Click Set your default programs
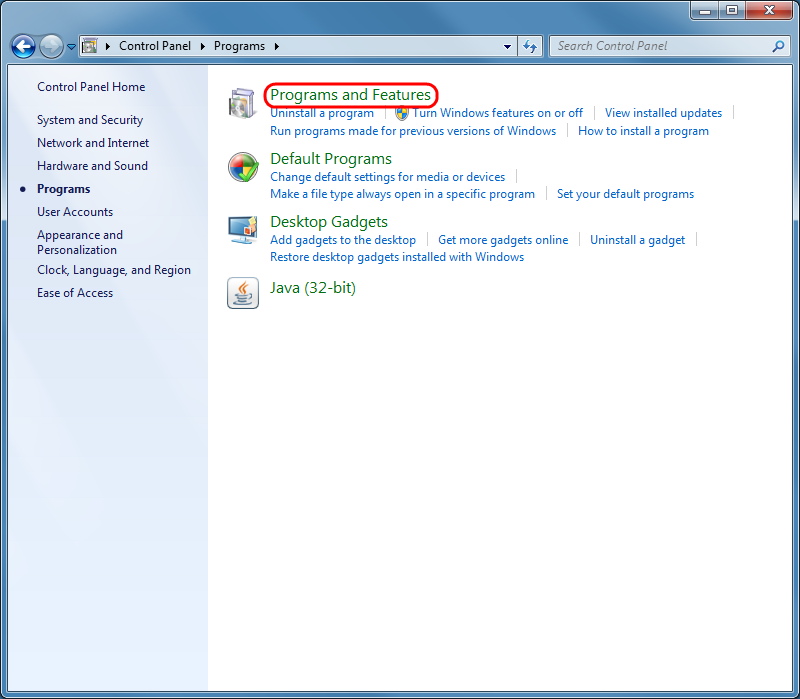The width and height of the screenshot is (800, 699). [626, 194]
